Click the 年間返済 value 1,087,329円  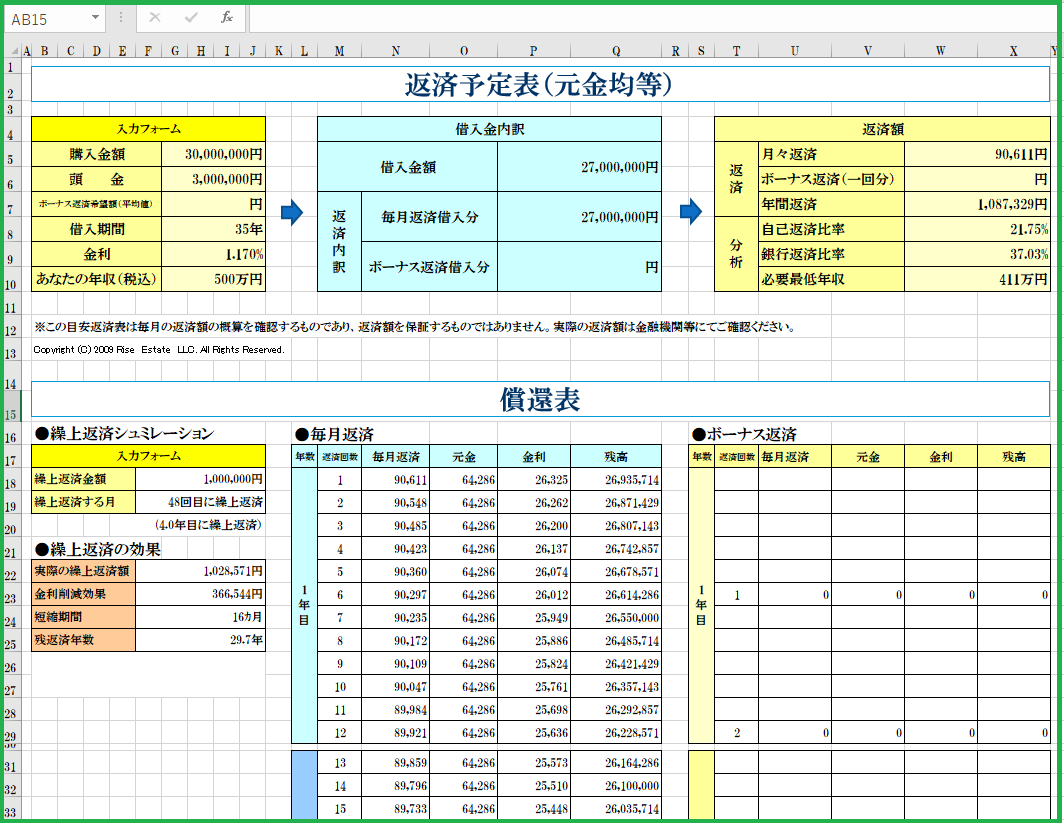pyautogui.click(x=978, y=204)
